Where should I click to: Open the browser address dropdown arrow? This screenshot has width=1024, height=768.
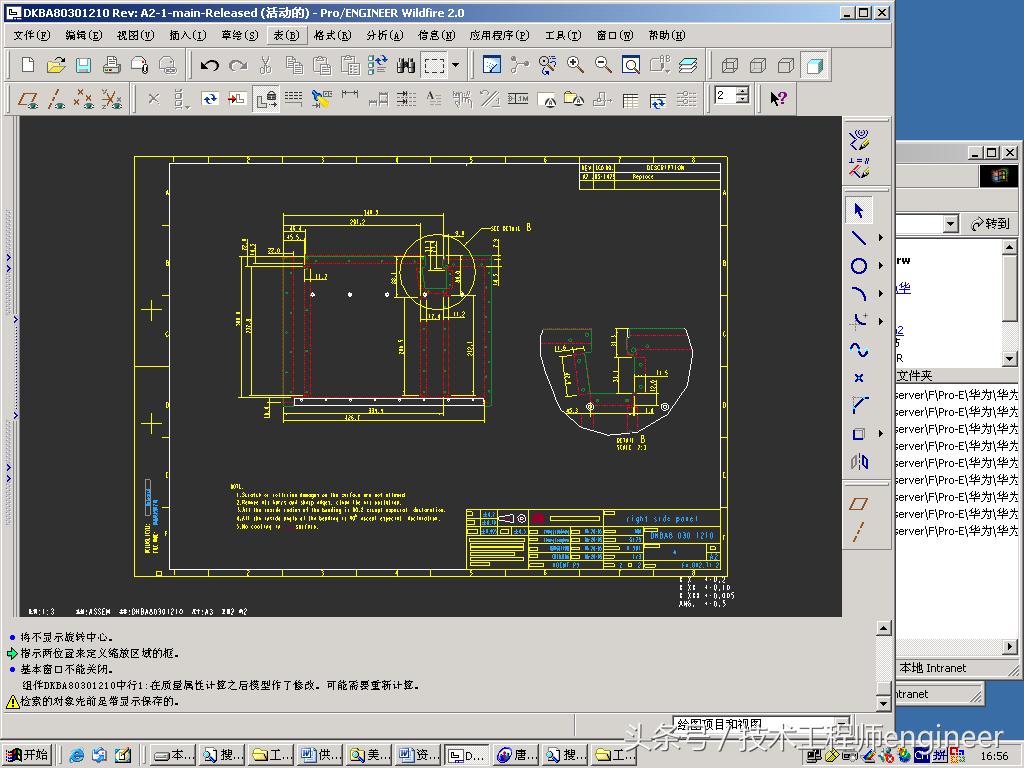pos(950,224)
